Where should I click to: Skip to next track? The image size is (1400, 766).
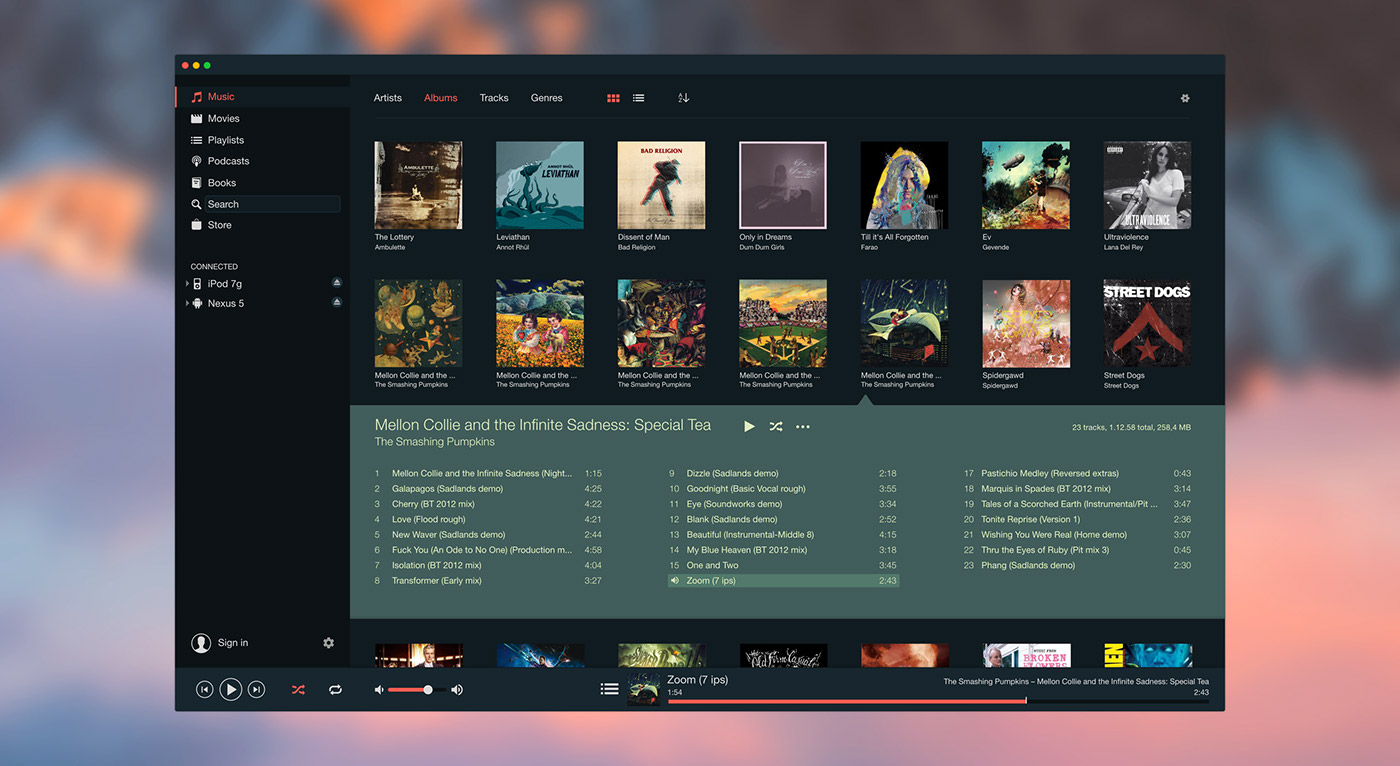click(257, 689)
